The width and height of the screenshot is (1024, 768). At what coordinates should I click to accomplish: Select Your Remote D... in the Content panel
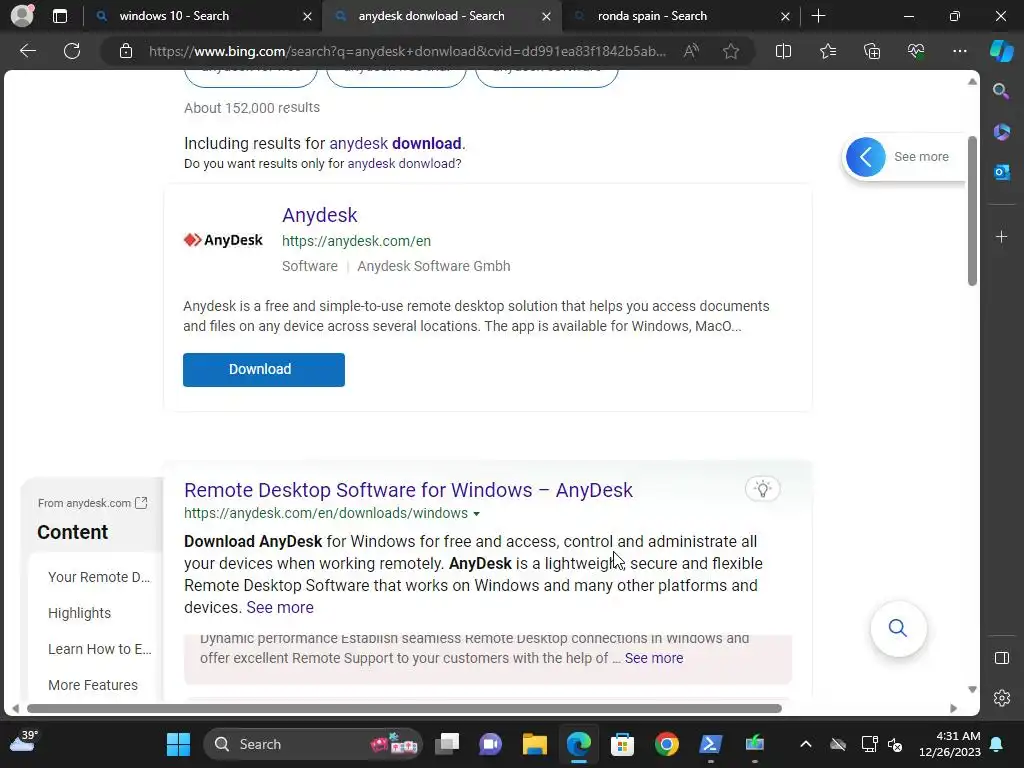click(99, 577)
